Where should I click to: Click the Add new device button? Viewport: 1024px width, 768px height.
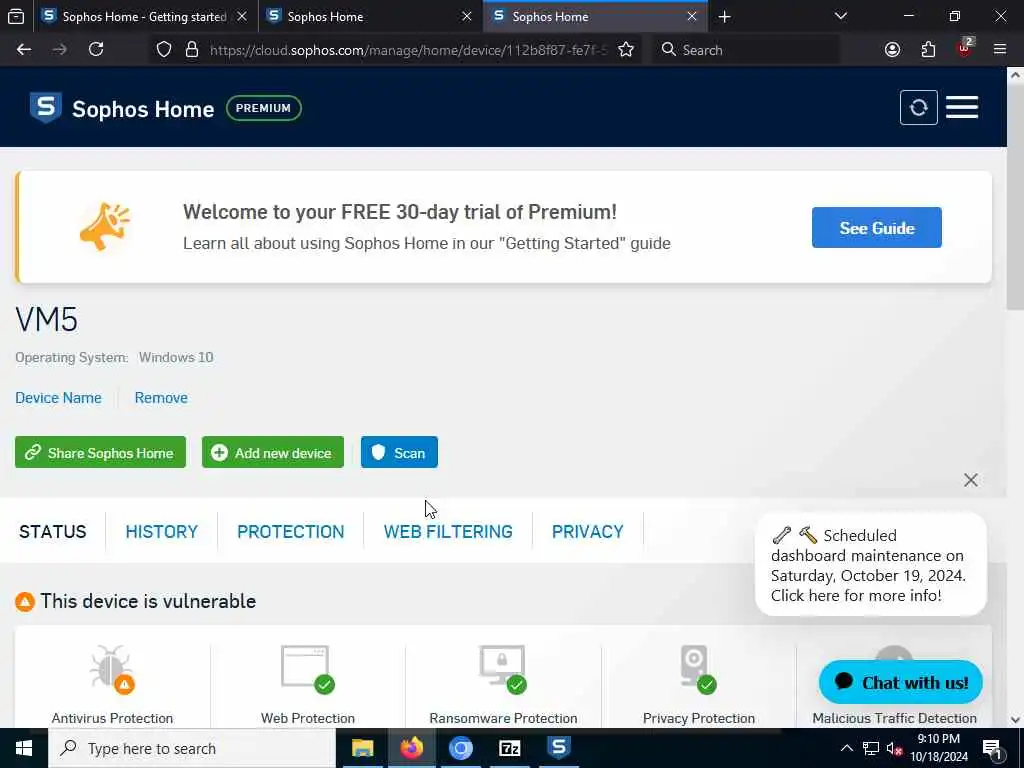coord(273,452)
